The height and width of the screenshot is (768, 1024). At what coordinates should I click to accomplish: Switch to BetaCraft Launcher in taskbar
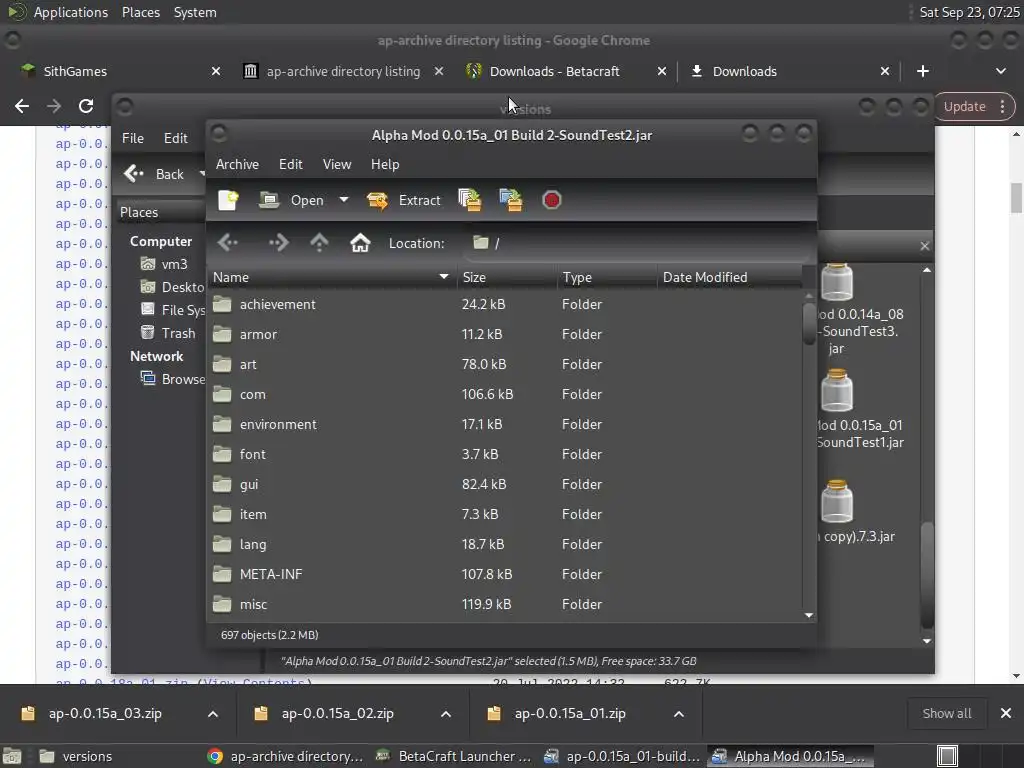point(455,756)
